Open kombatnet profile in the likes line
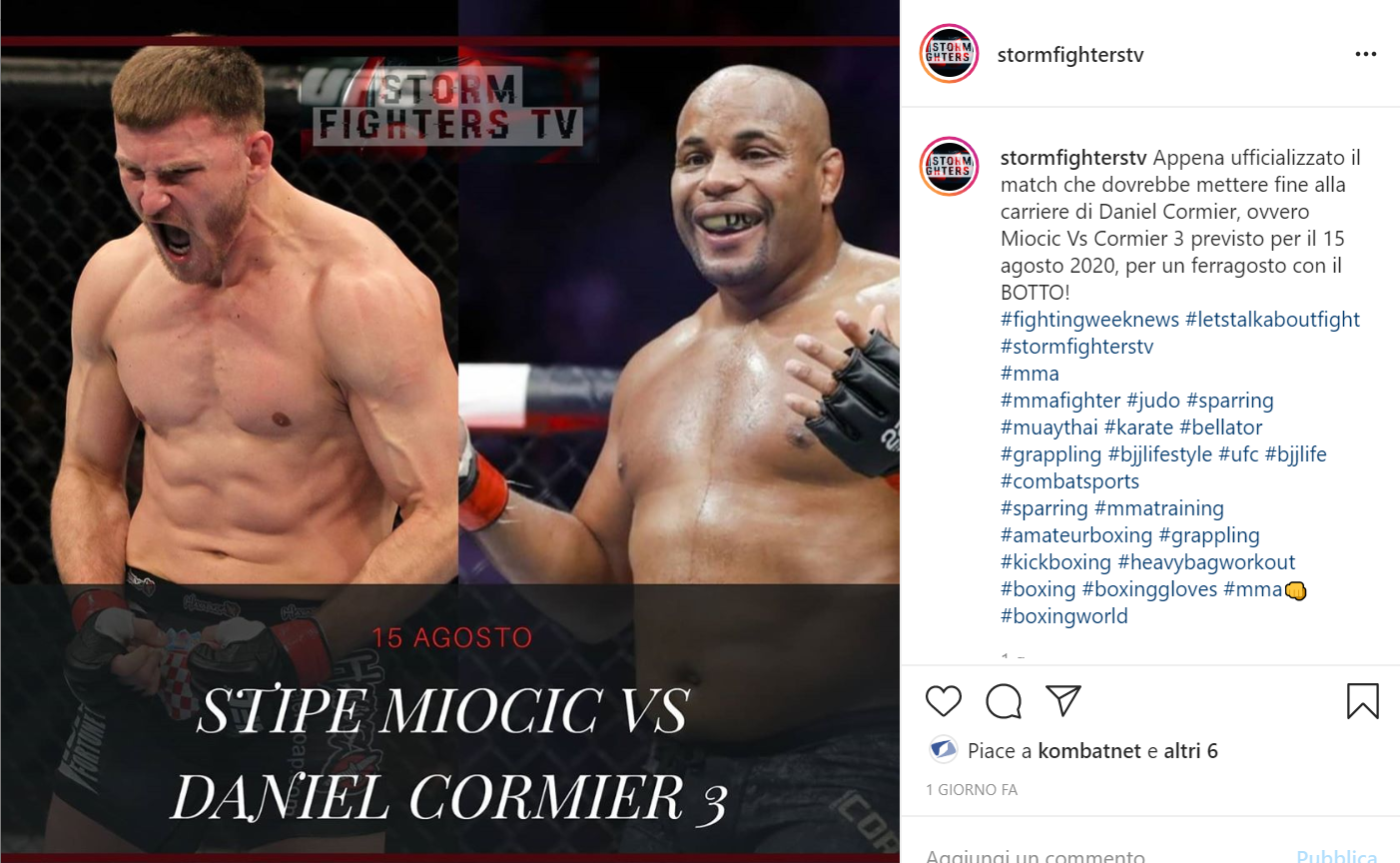The image size is (1400, 863). tap(1089, 751)
